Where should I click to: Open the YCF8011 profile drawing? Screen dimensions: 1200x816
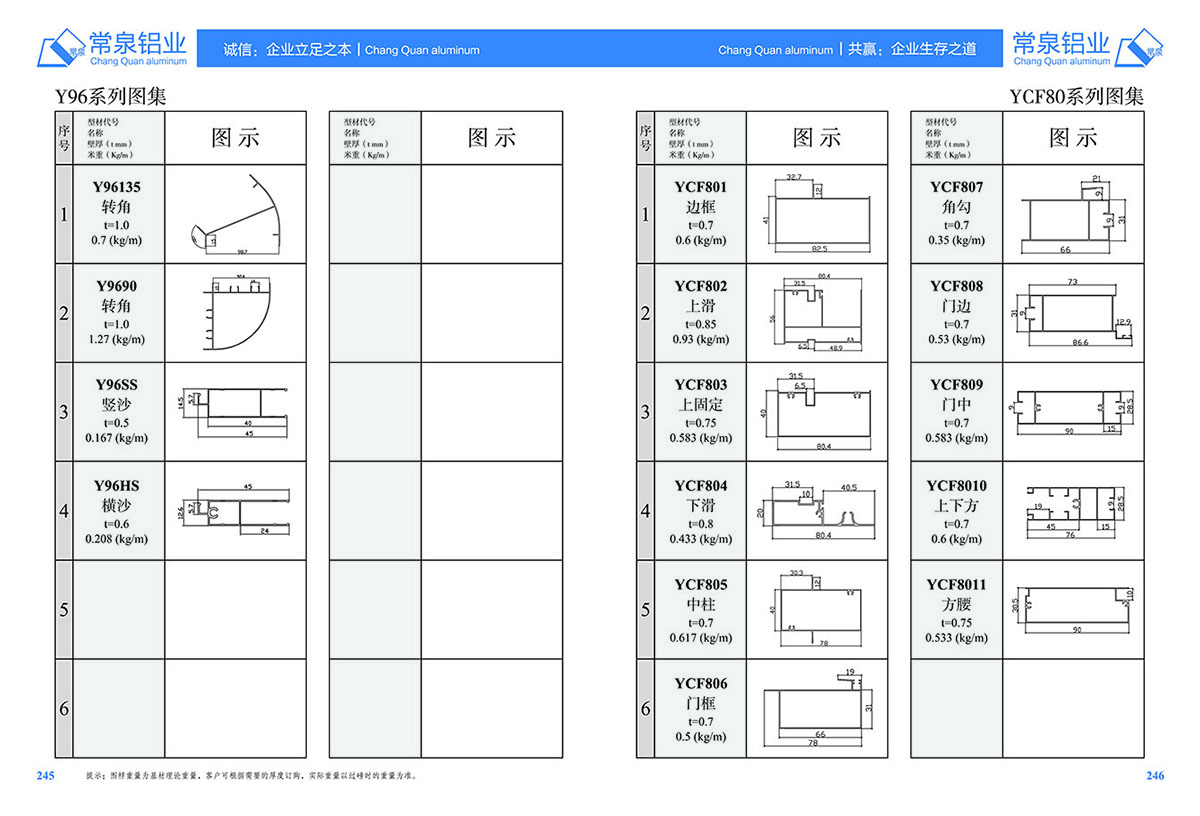click(1073, 609)
